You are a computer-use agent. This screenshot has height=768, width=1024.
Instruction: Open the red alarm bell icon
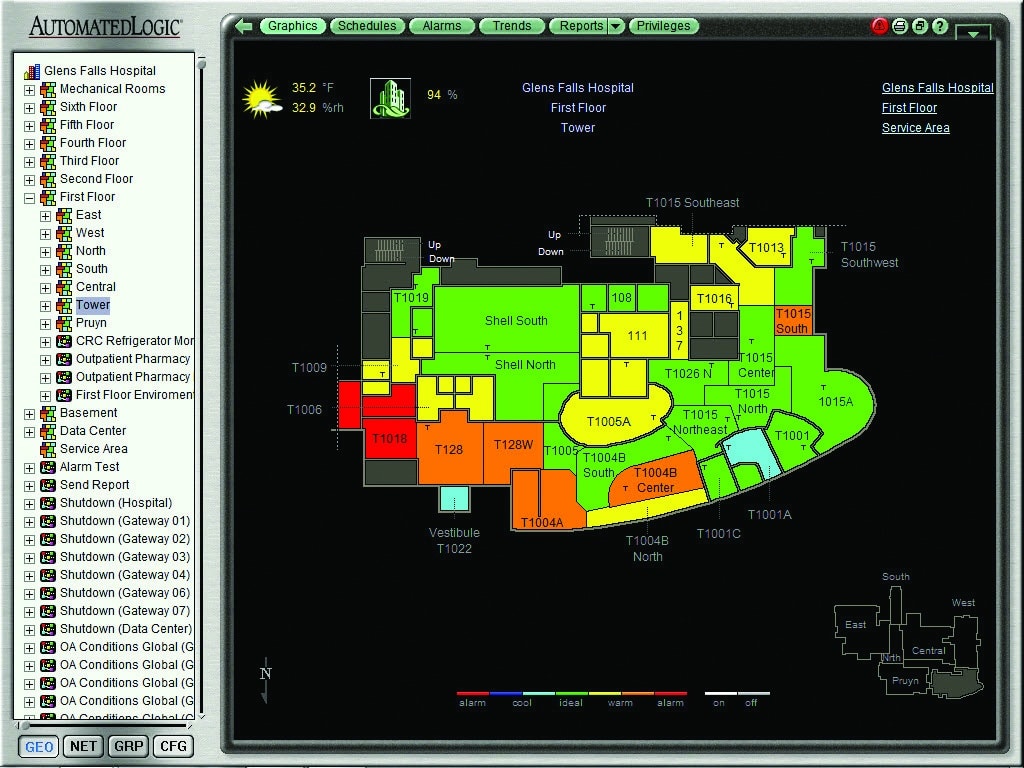tap(880, 26)
